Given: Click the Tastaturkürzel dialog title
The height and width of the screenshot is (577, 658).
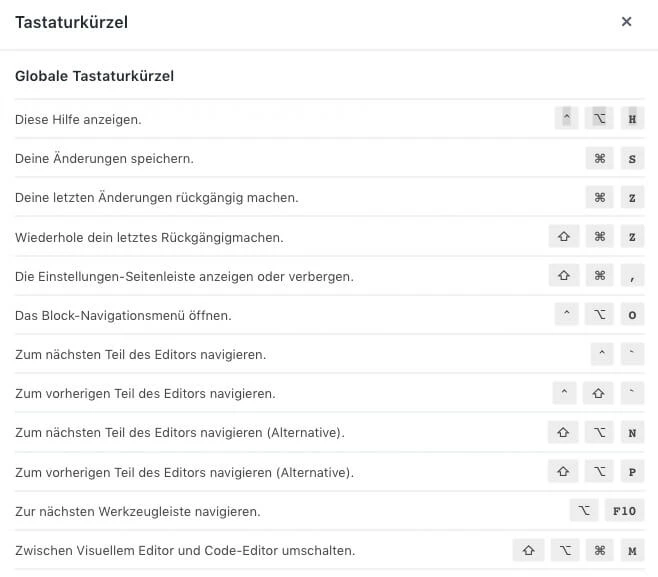Looking at the screenshot, I should (71, 22).
